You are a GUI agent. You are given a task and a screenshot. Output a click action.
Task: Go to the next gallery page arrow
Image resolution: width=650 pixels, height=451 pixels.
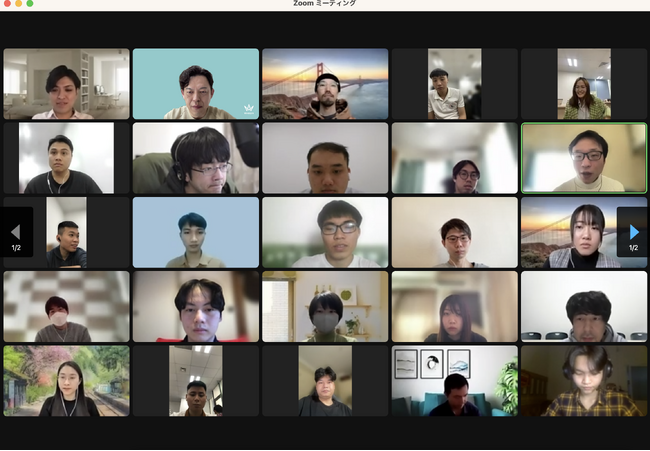coord(633,232)
